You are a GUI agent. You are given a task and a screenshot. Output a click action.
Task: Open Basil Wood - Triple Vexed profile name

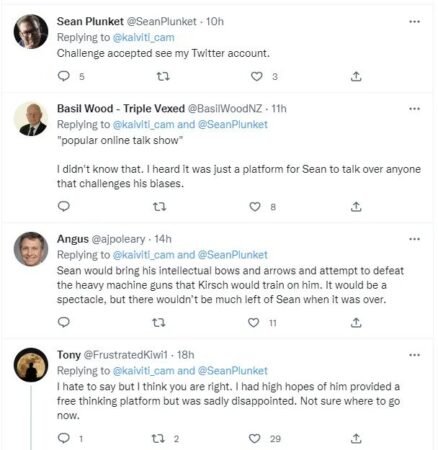[121, 109]
